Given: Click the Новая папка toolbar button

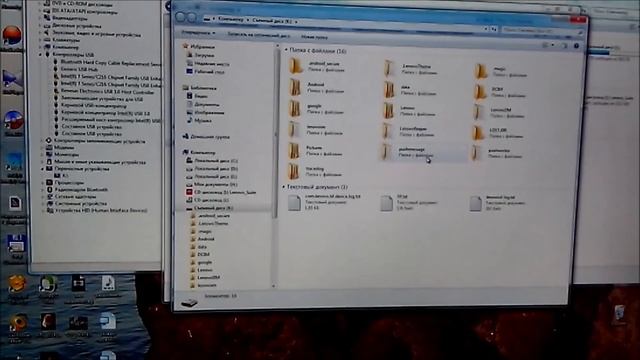Looking at the screenshot, I should click(314, 37).
